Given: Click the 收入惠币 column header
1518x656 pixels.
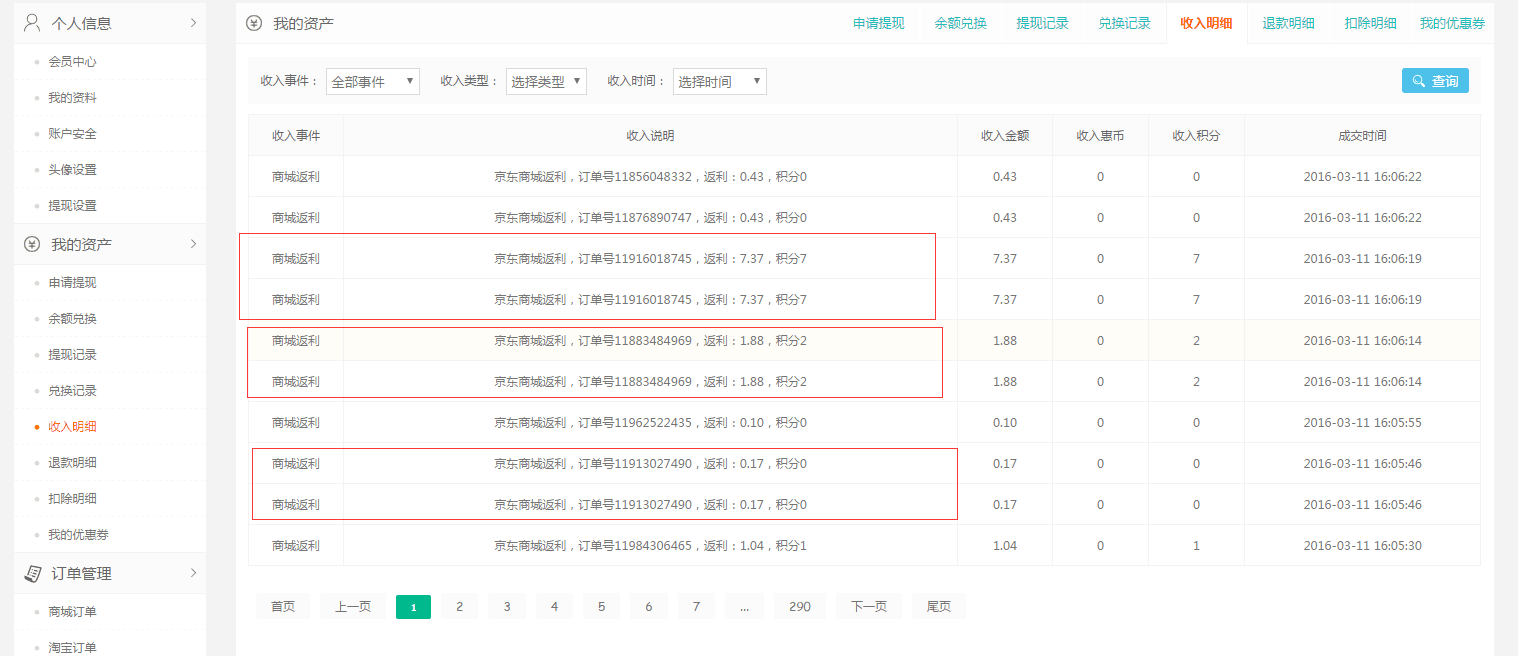Looking at the screenshot, I should (x=1100, y=135).
